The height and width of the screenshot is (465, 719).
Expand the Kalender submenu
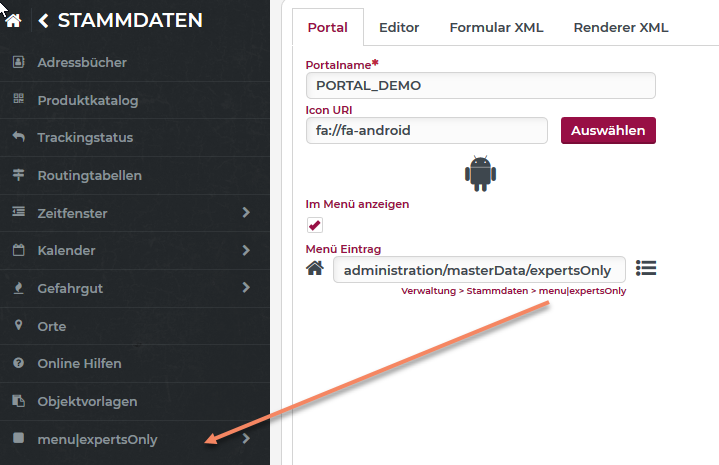point(246,250)
